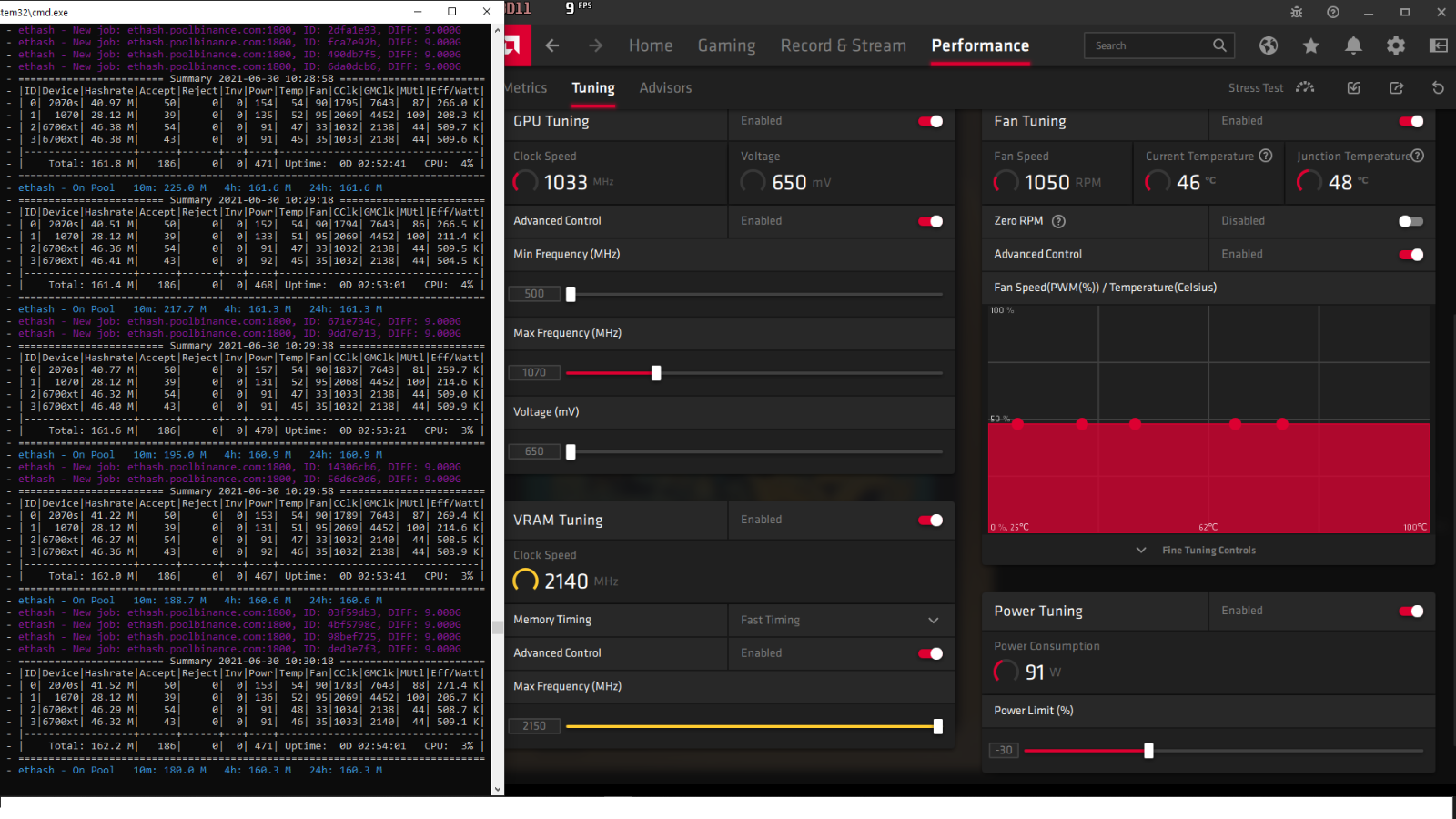
Task: Click the first fan curve point
Action: (x=1017, y=423)
